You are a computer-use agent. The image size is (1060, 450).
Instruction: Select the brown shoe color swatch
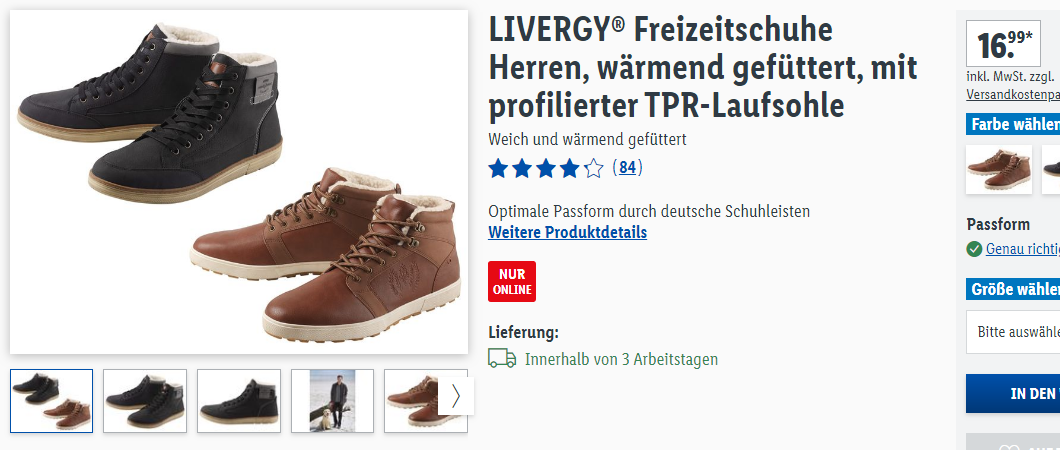(x=999, y=170)
